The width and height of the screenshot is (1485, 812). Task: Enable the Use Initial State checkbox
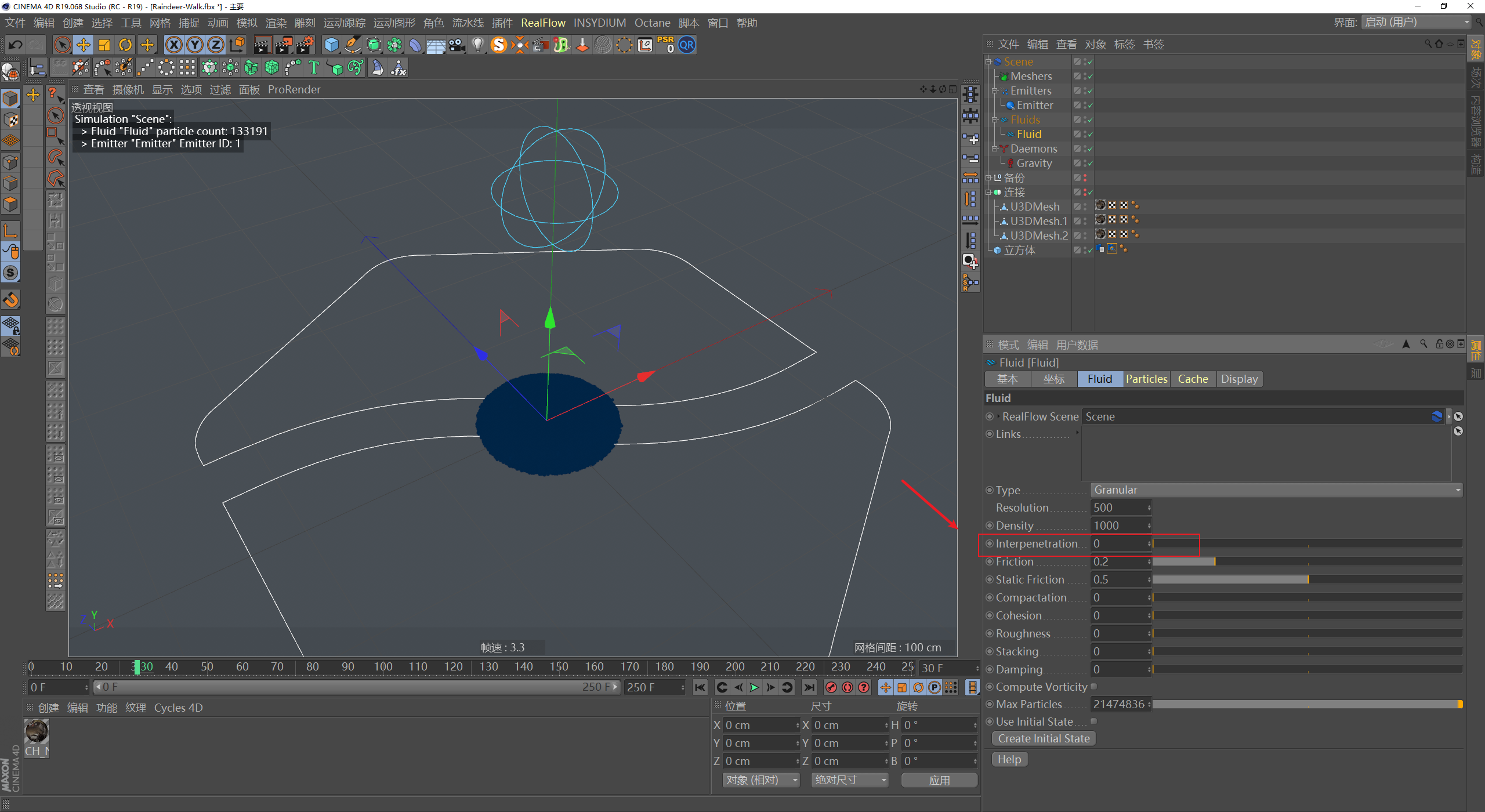1094,722
